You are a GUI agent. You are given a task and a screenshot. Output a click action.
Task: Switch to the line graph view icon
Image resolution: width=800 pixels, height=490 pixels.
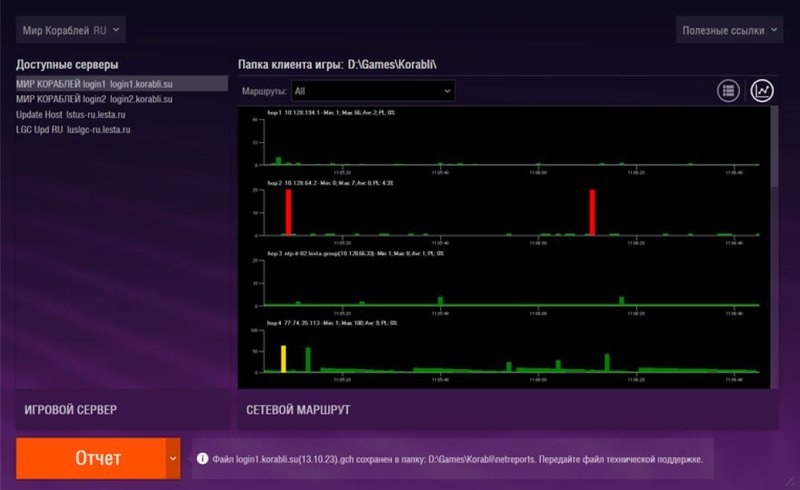(x=762, y=90)
